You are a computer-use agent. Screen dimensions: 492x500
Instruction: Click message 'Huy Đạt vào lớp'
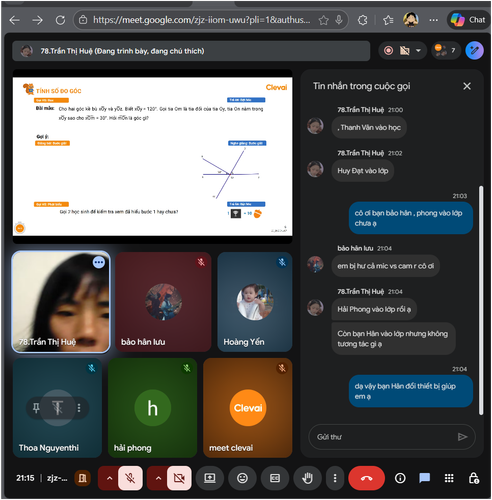(363, 171)
